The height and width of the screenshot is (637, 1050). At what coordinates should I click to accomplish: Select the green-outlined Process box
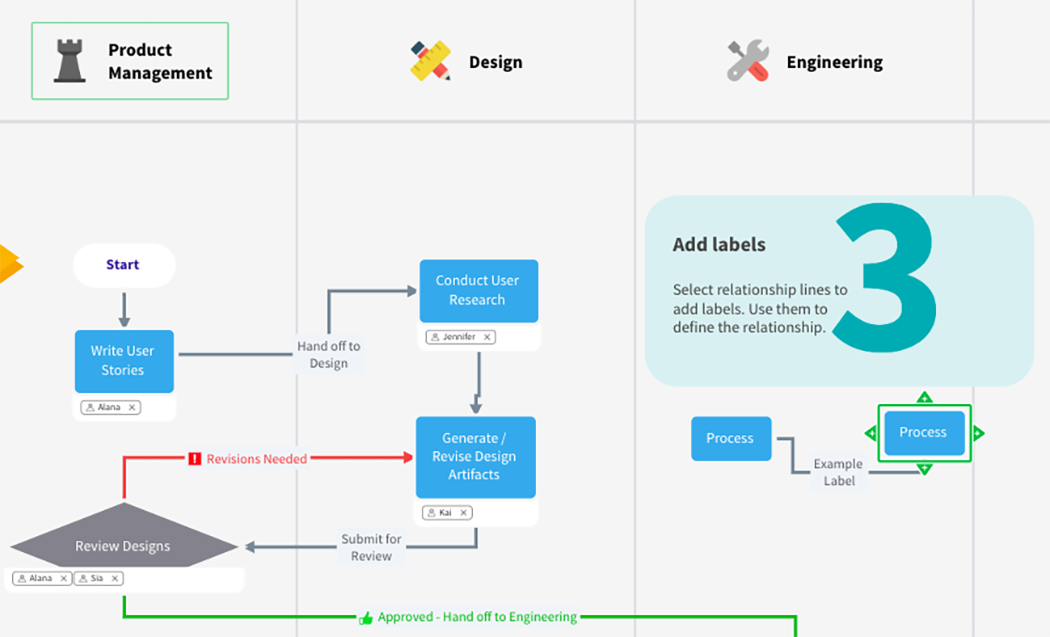(924, 433)
